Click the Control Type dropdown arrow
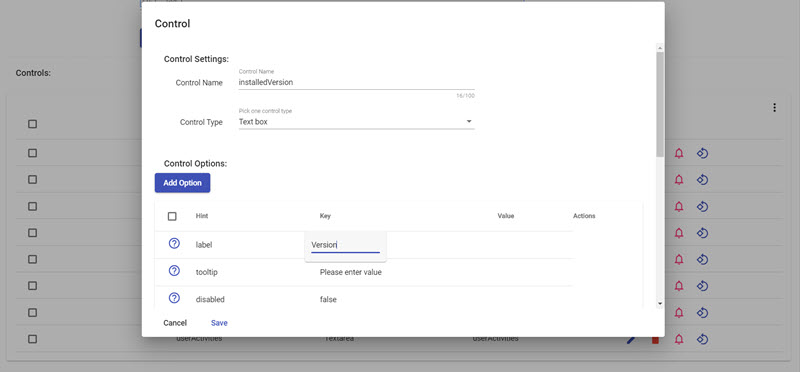800x372 pixels. click(x=469, y=122)
